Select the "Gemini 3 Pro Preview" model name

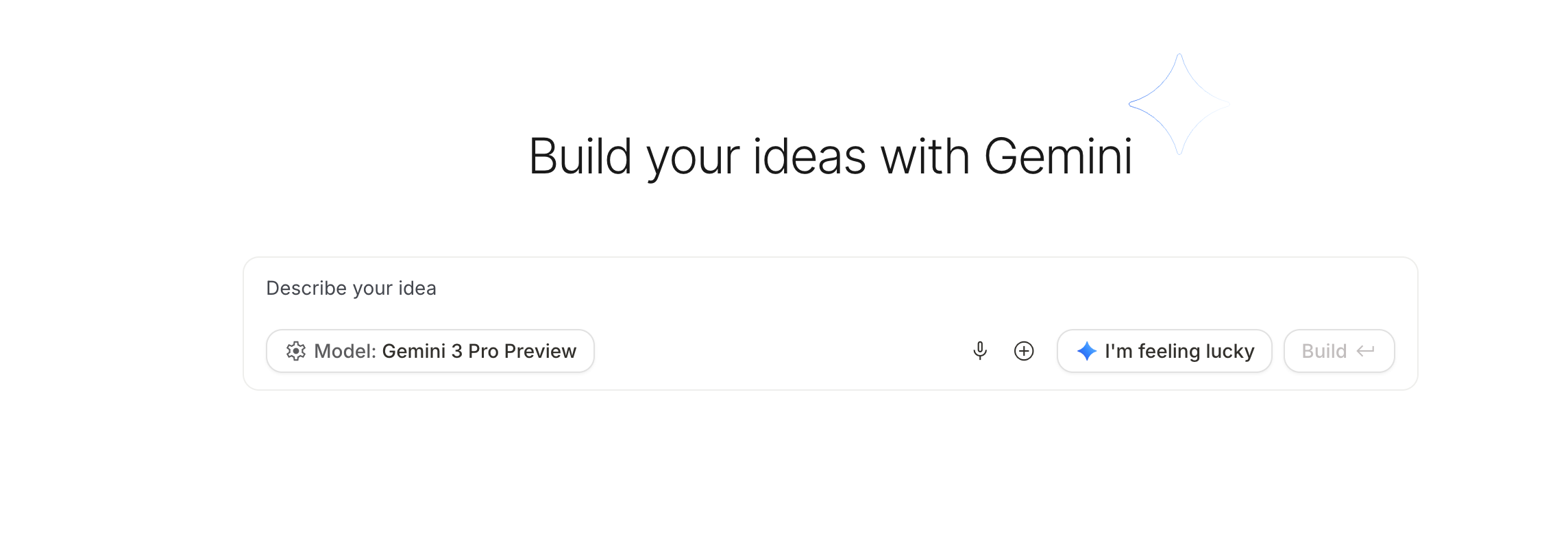(x=479, y=351)
